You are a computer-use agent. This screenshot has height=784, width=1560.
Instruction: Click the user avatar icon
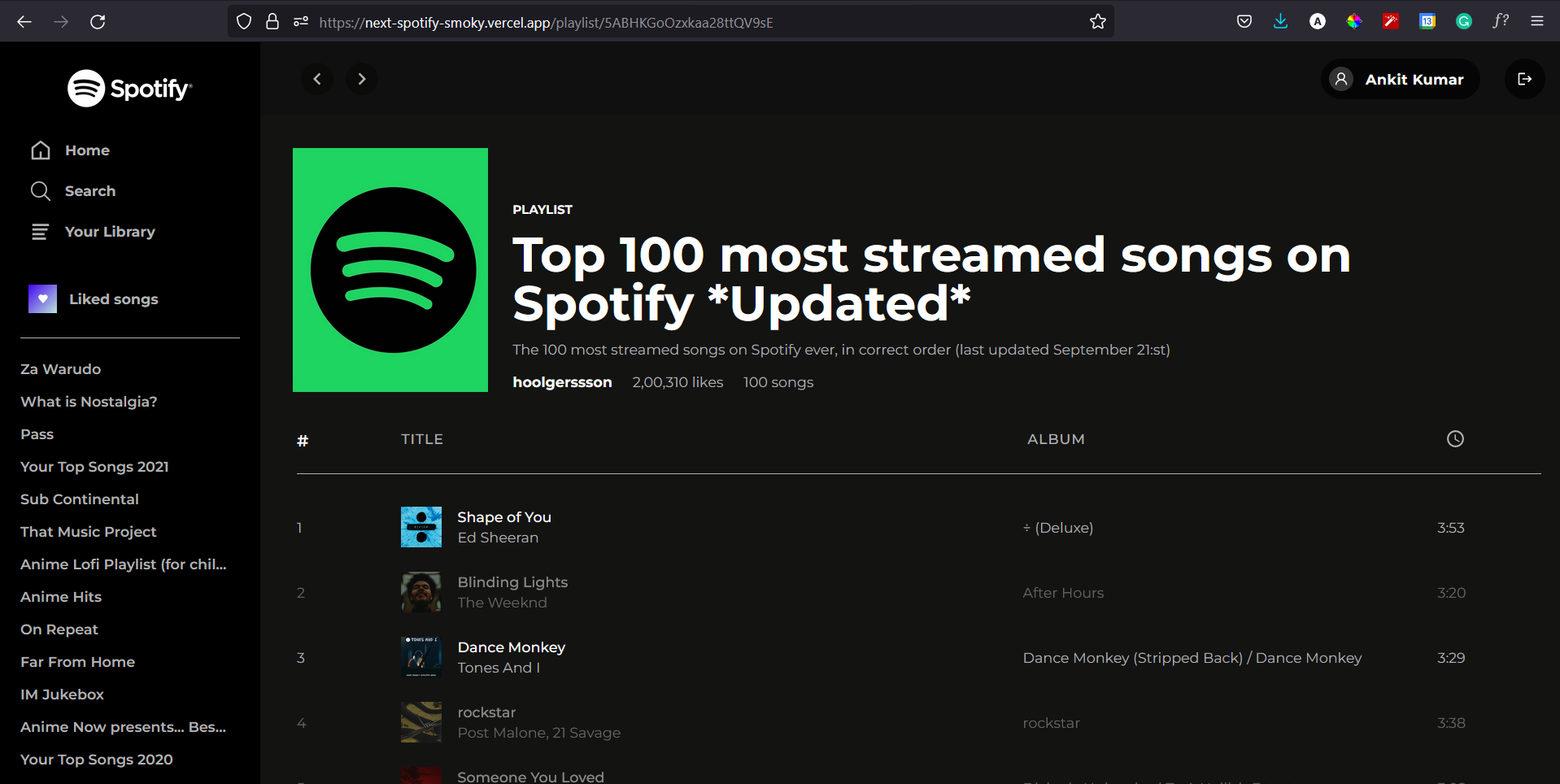click(1341, 79)
